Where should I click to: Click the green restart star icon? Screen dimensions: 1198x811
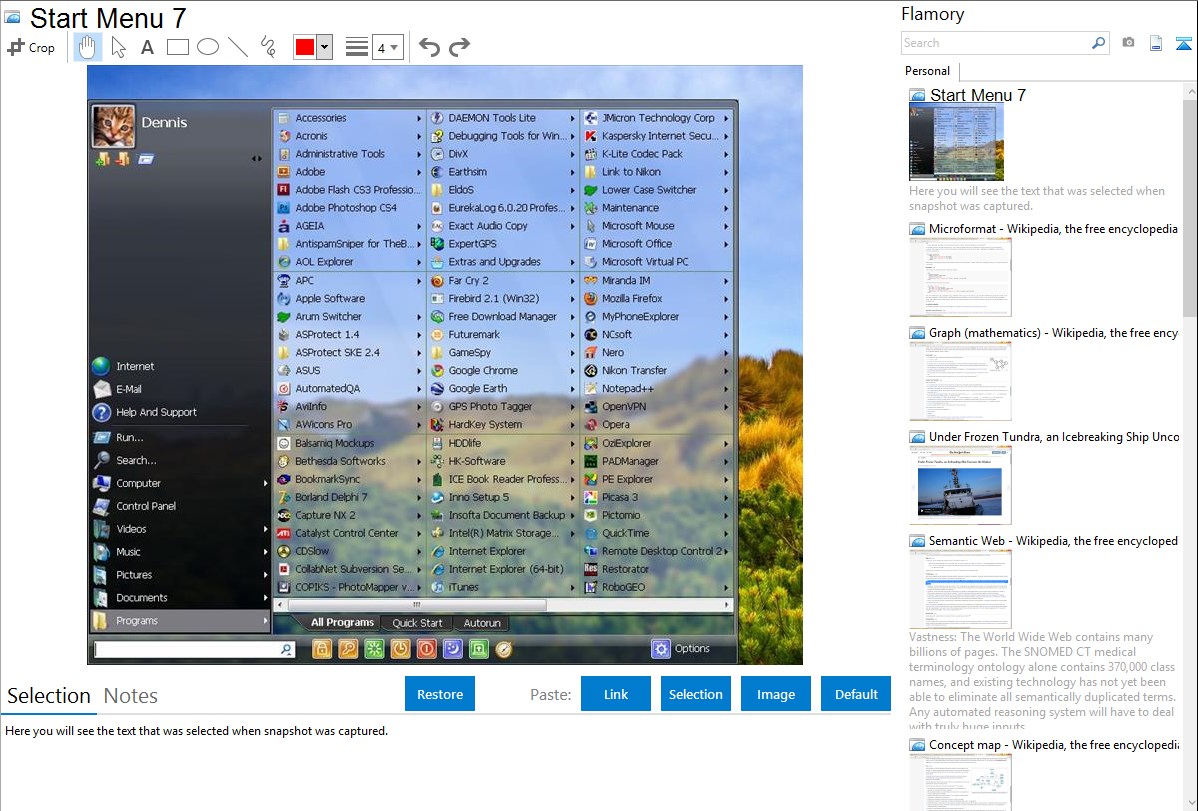(374, 649)
